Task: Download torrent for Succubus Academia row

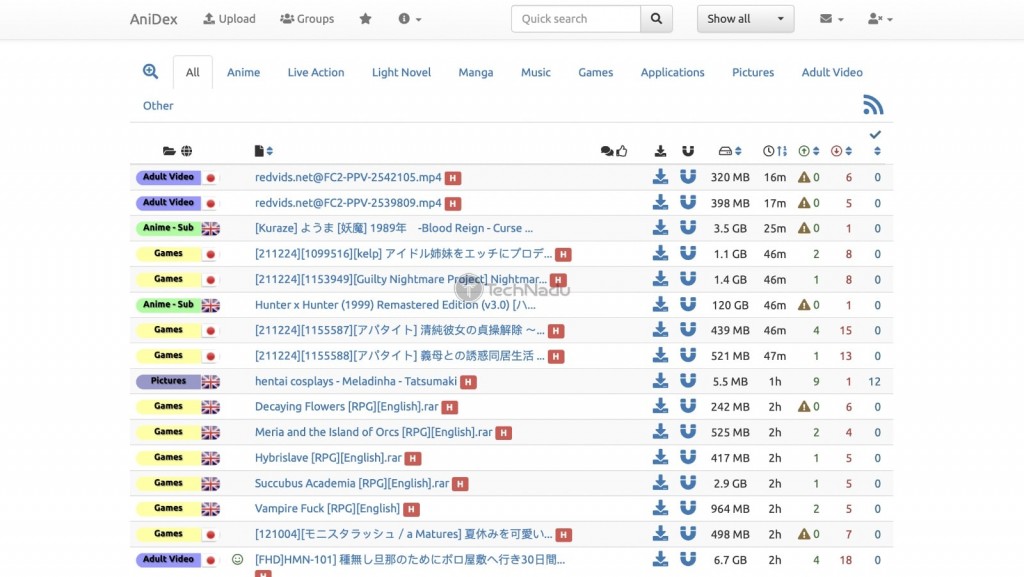Action: [x=660, y=482]
